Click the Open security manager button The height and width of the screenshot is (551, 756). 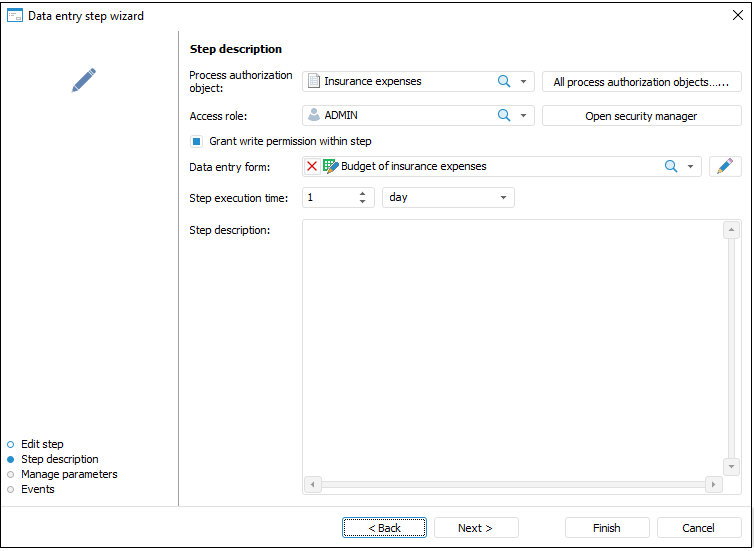641,116
